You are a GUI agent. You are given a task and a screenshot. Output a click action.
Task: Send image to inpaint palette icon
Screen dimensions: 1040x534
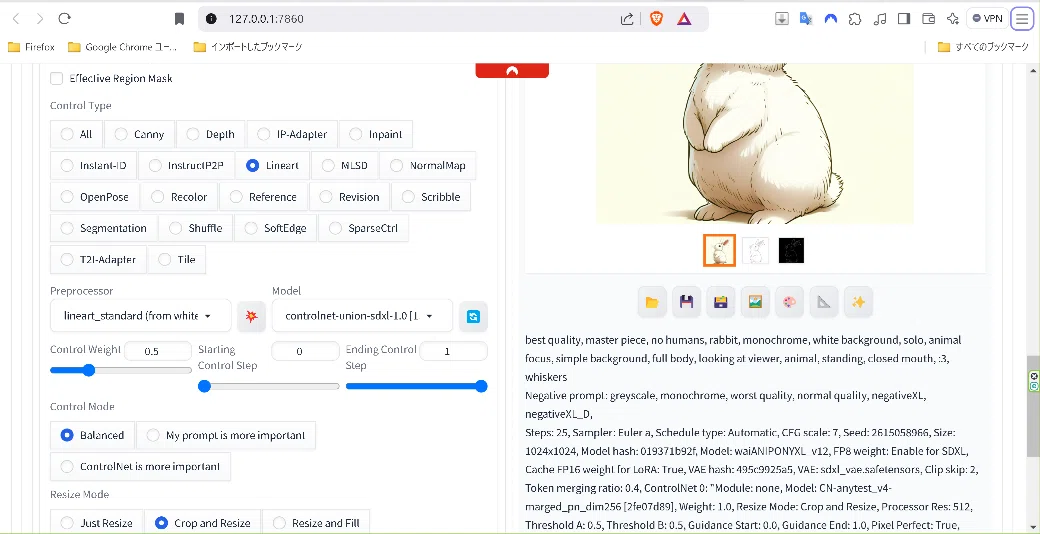pos(789,302)
